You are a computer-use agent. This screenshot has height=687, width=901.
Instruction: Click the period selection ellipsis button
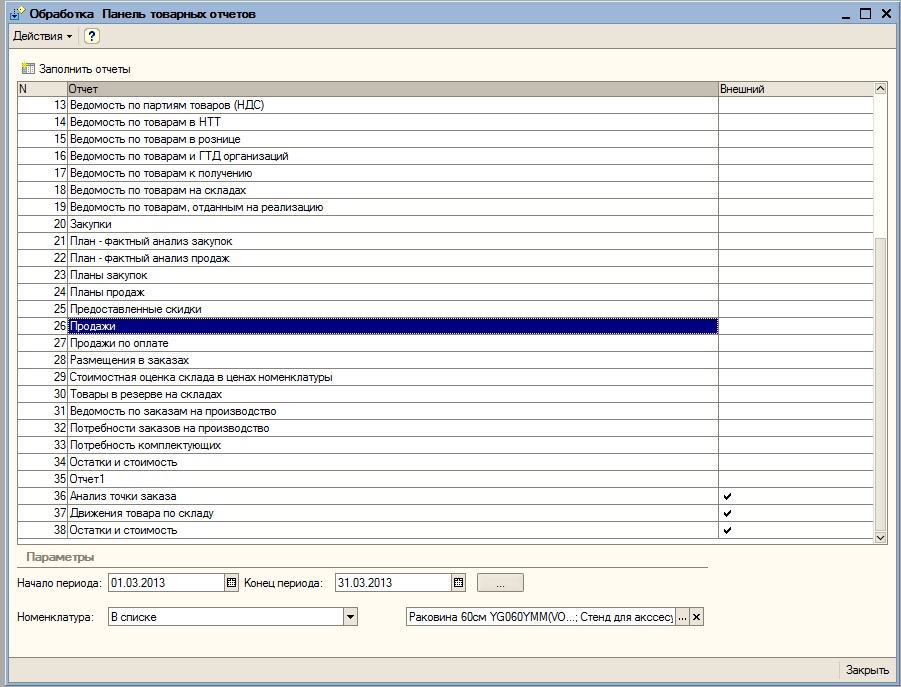[500, 582]
